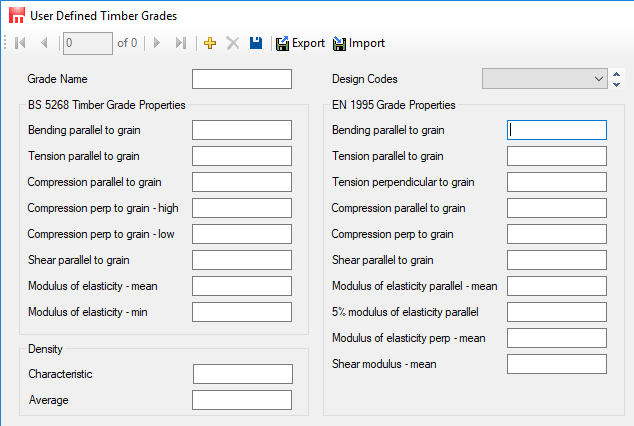Click 'BS 5268 Timber Grade Properties' group title
This screenshot has height=426, width=634.
[107, 105]
